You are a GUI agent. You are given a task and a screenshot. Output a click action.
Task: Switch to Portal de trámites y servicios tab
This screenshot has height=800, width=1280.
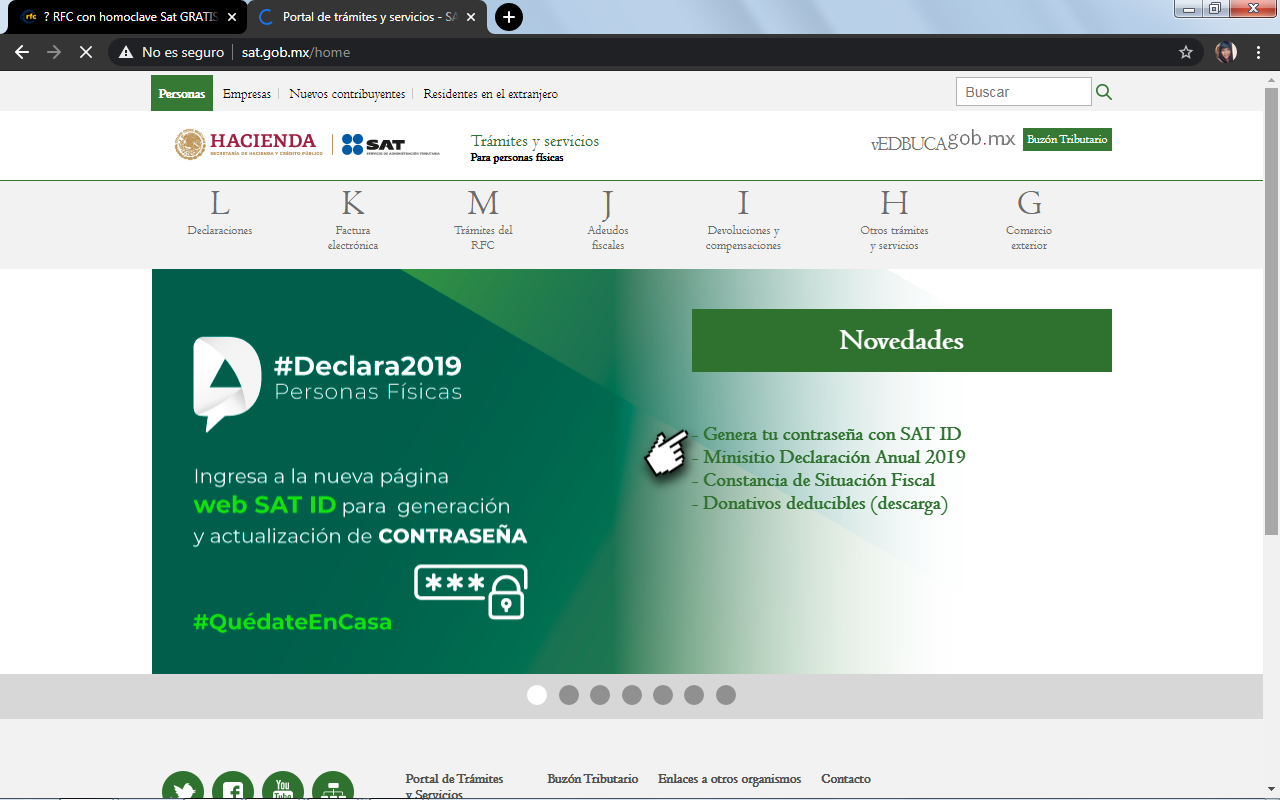365,17
